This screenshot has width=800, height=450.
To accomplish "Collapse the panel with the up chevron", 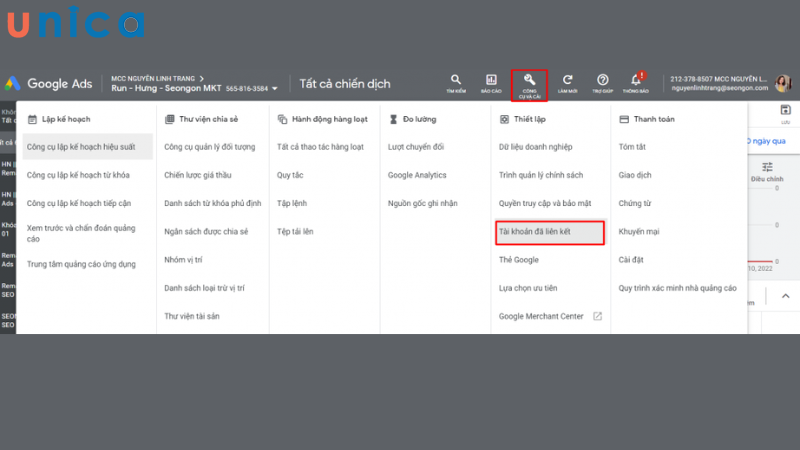I will tap(785, 296).
